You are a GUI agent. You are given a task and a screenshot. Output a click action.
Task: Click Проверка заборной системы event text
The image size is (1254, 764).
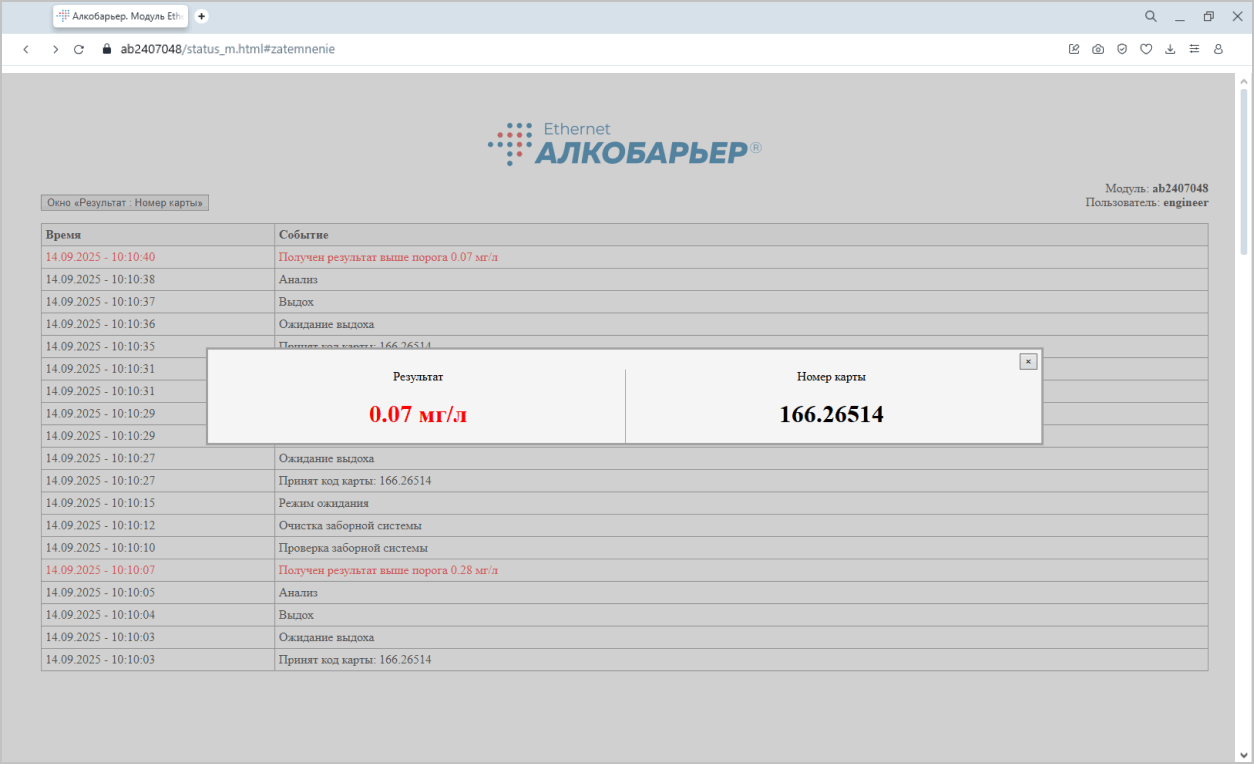[353, 548]
